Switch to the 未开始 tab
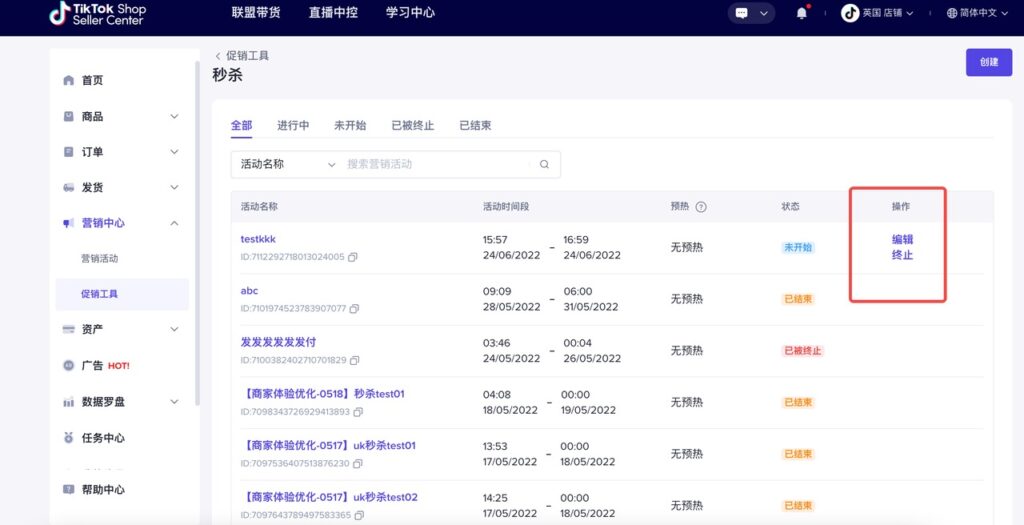1024x525 pixels. 350,125
